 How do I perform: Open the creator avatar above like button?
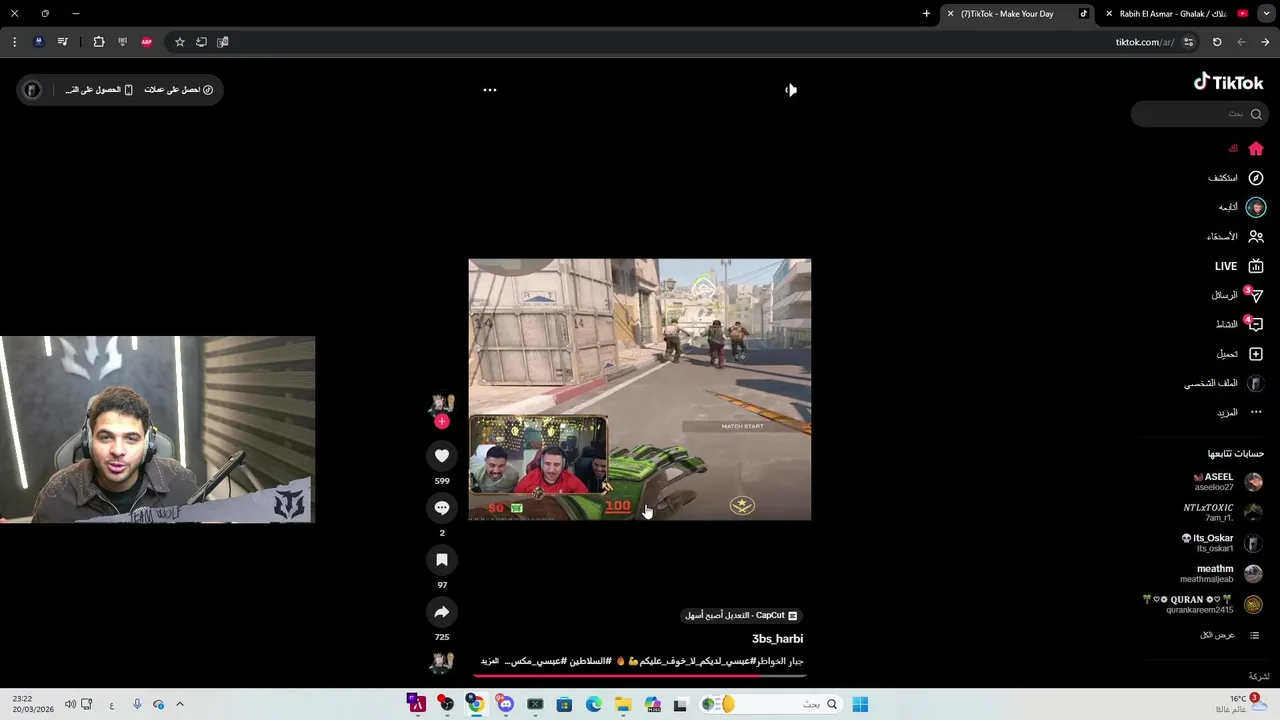point(442,404)
